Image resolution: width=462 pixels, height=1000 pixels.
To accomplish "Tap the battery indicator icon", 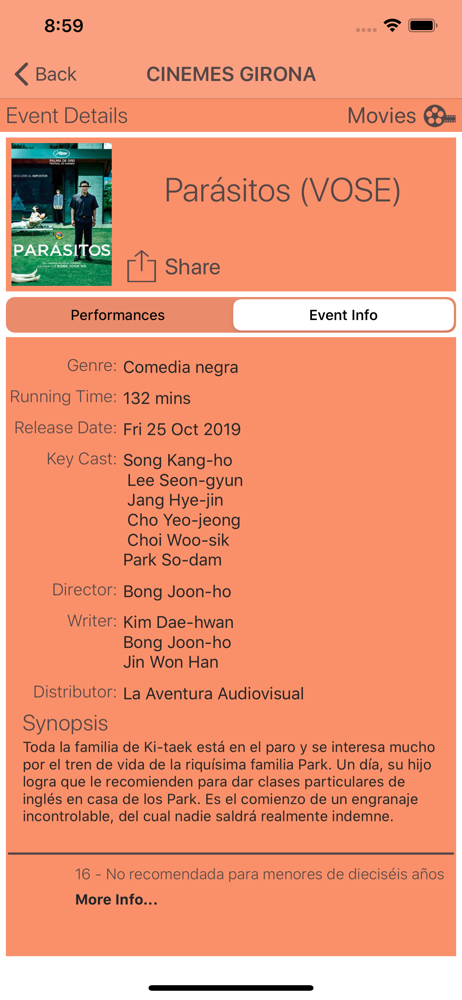I will [x=422, y=26].
